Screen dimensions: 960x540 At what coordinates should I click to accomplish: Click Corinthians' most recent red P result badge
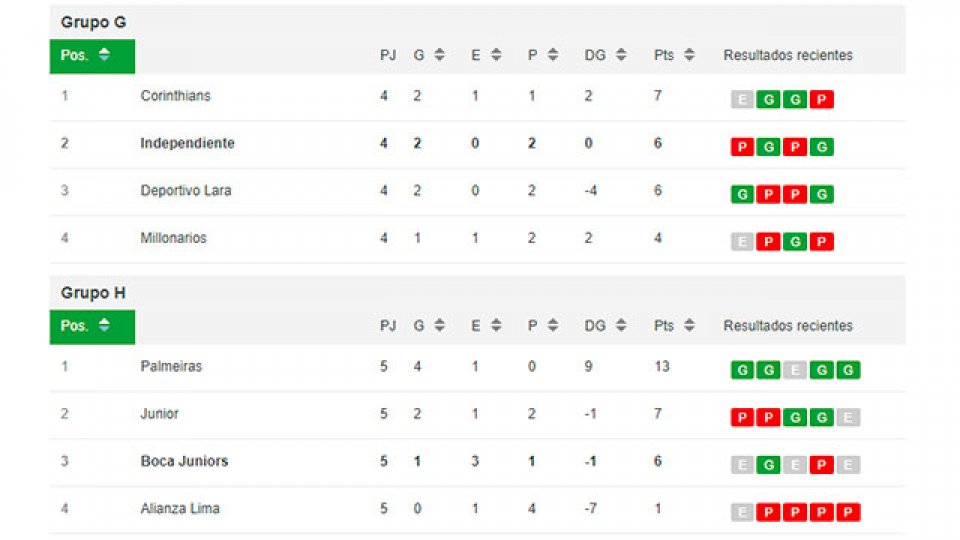(821, 100)
